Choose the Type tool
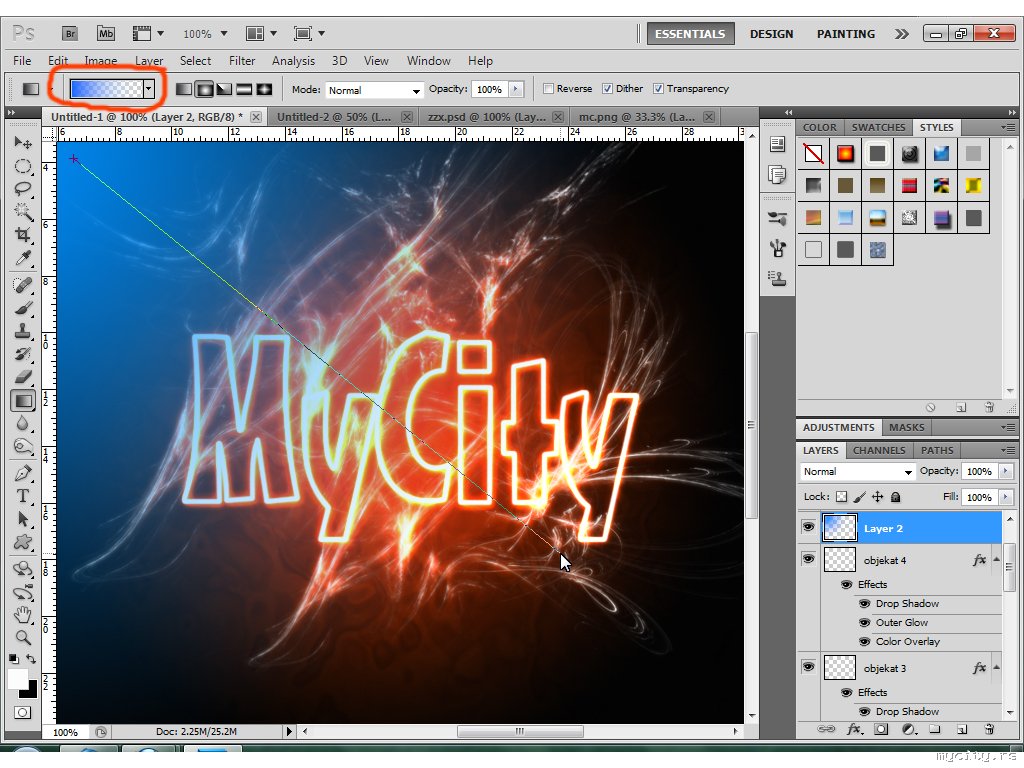Screen dimensions: 1024x768 [22, 496]
